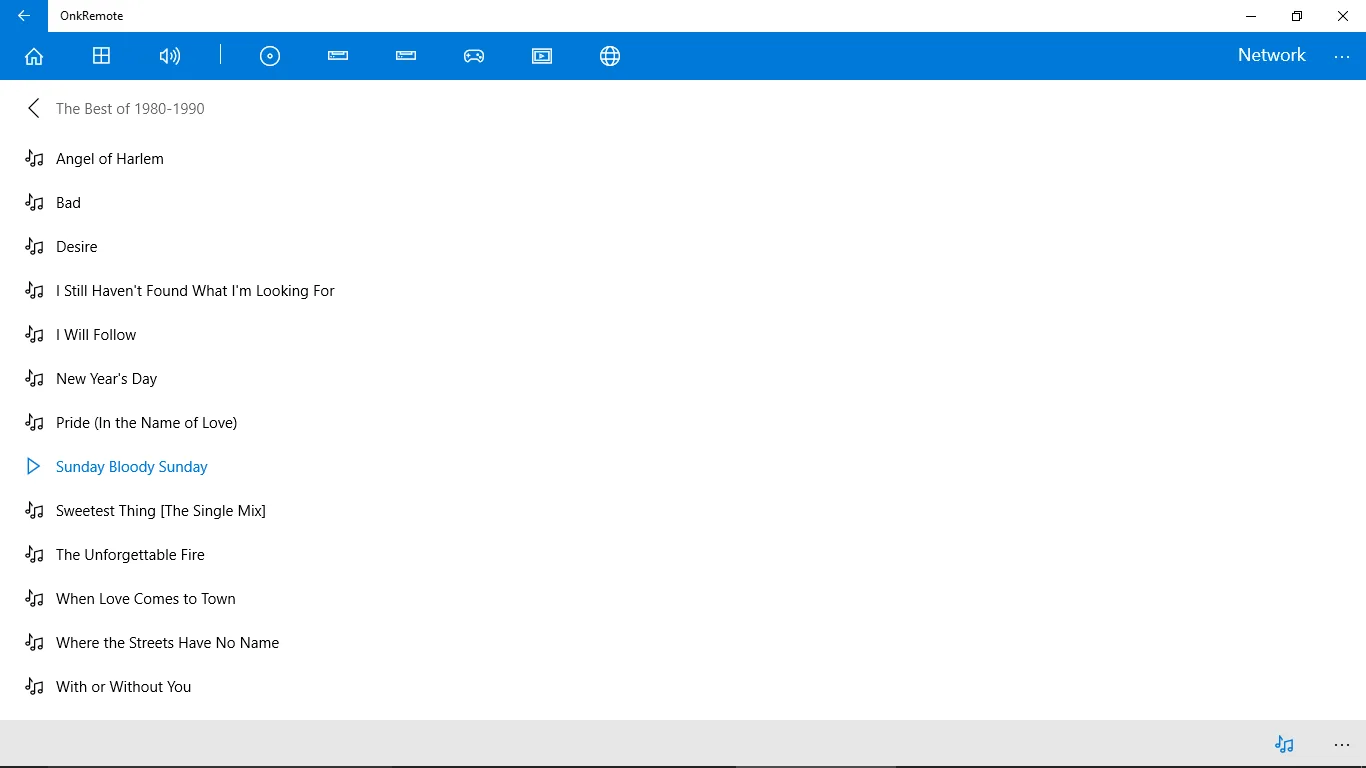The image size is (1366, 768).
Task: Play the track With or Without You
Action: 124,687
